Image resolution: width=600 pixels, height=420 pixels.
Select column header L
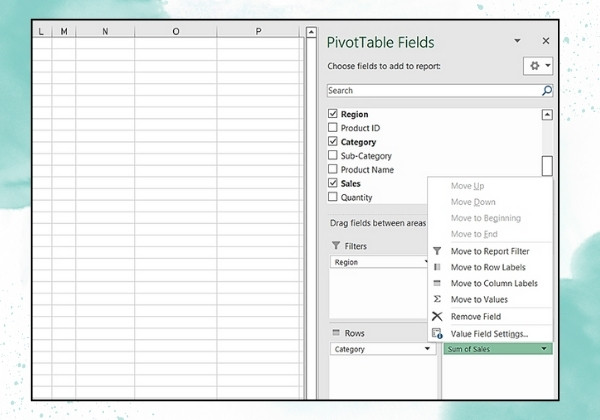click(41, 31)
